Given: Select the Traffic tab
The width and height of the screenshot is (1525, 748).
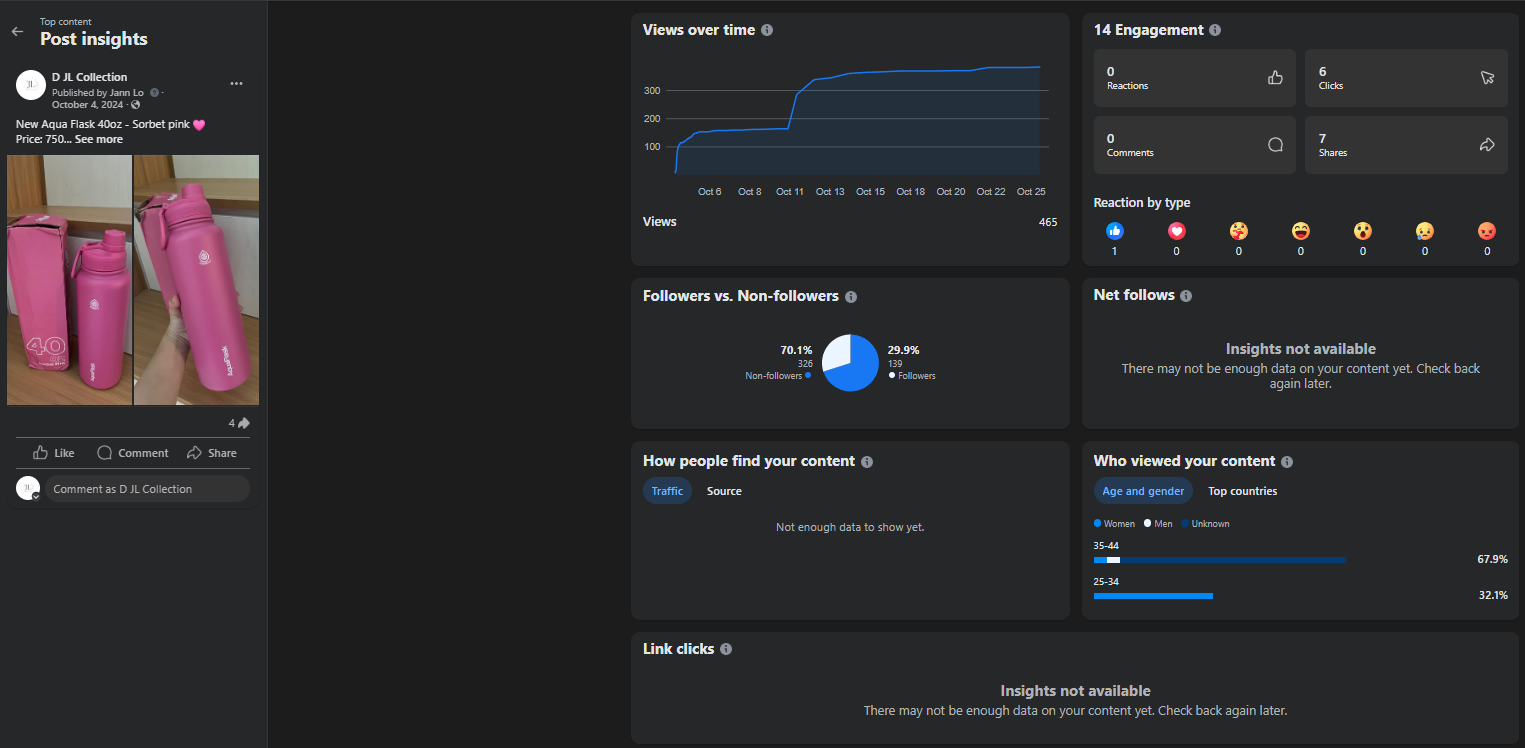Looking at the screenshot, I should click(x=667, y=491).
